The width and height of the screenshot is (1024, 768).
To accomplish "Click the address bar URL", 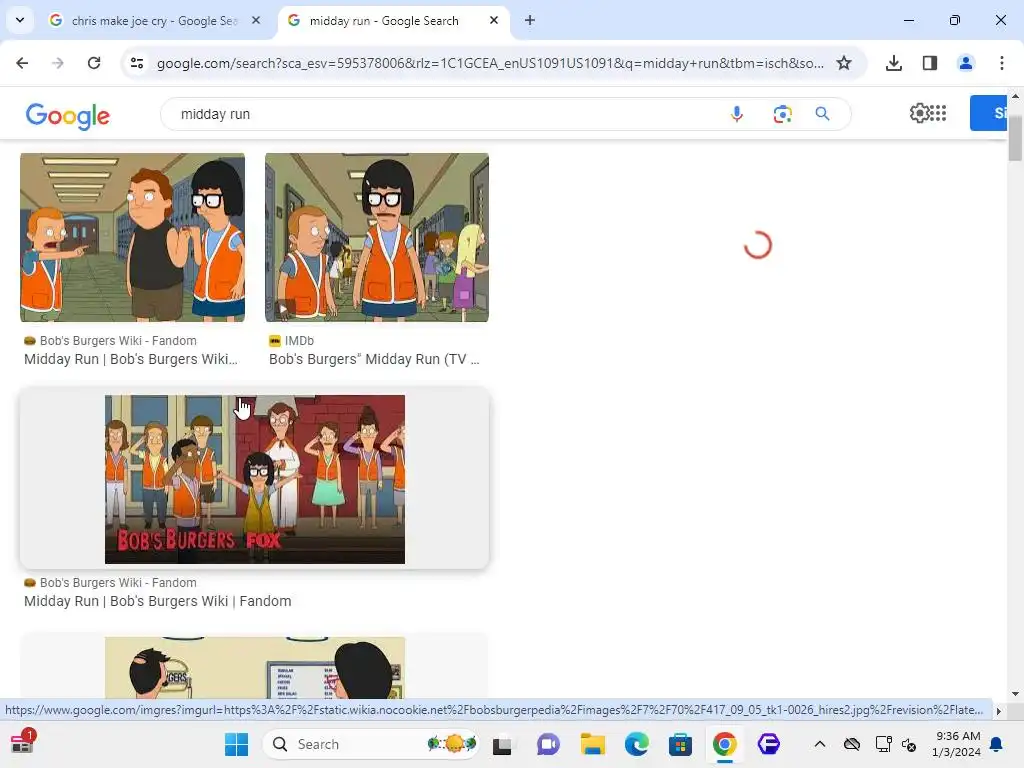I will 490,63.
